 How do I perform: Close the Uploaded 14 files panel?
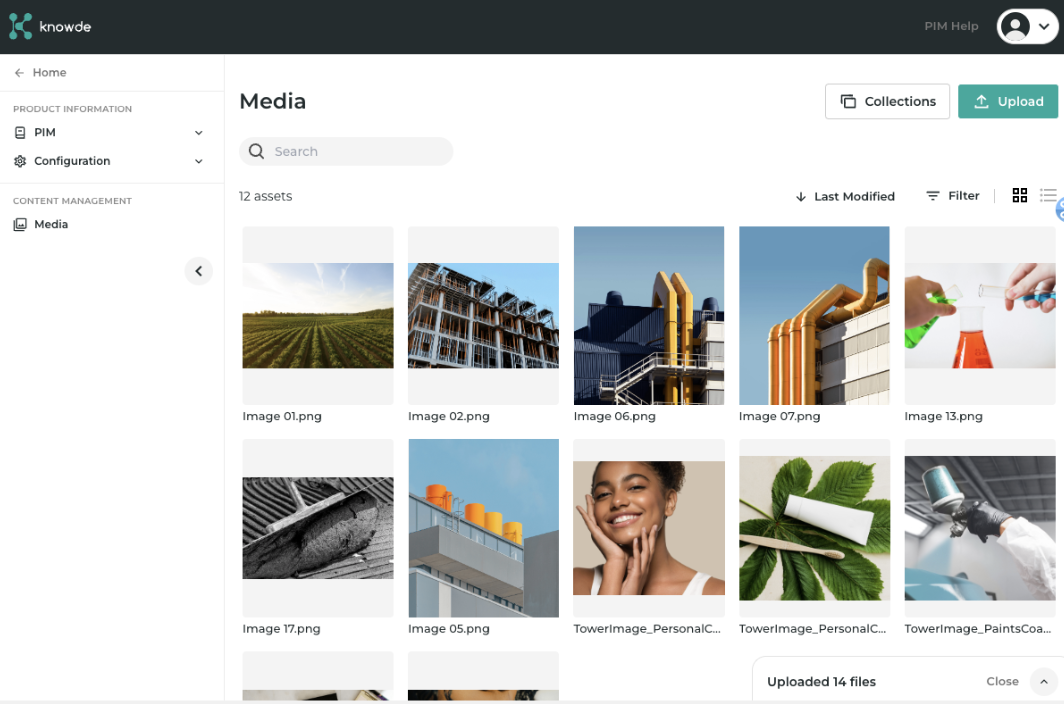(x=1002, y=682)
